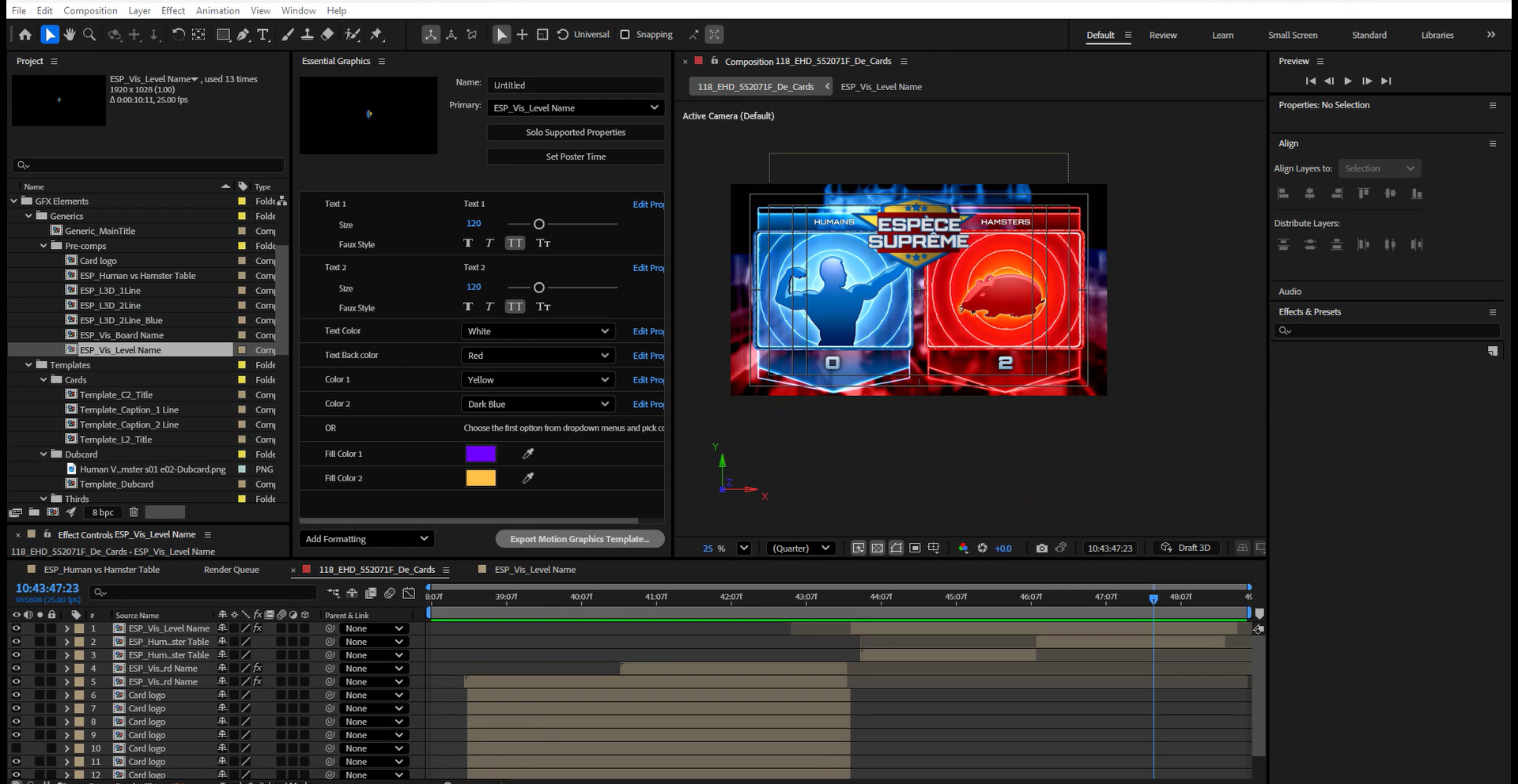Select the Horizontal Type tool
The height and width of the screenshot is (784, 1518).
(x=262, y=34)
